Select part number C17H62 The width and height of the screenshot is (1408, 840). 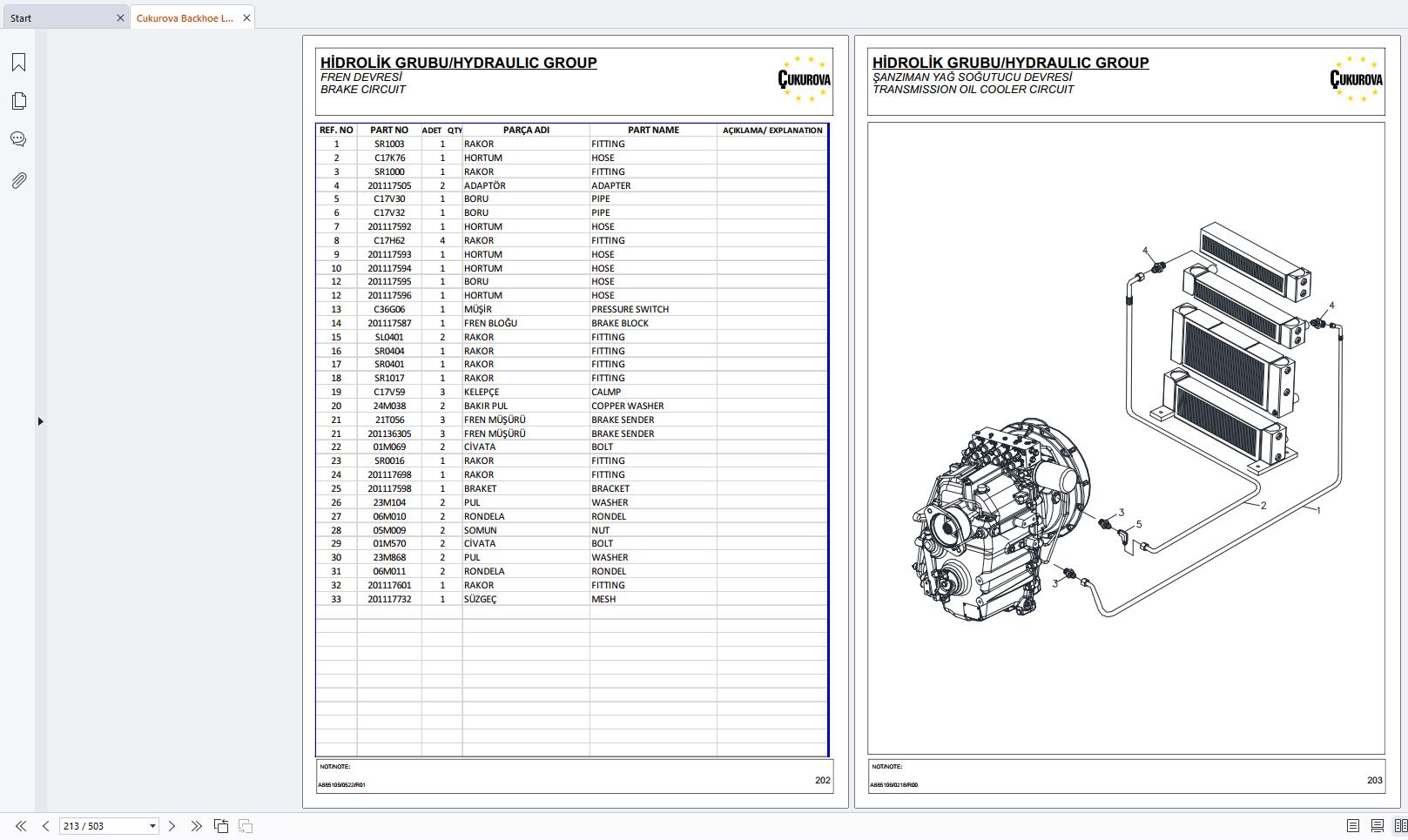389,240
